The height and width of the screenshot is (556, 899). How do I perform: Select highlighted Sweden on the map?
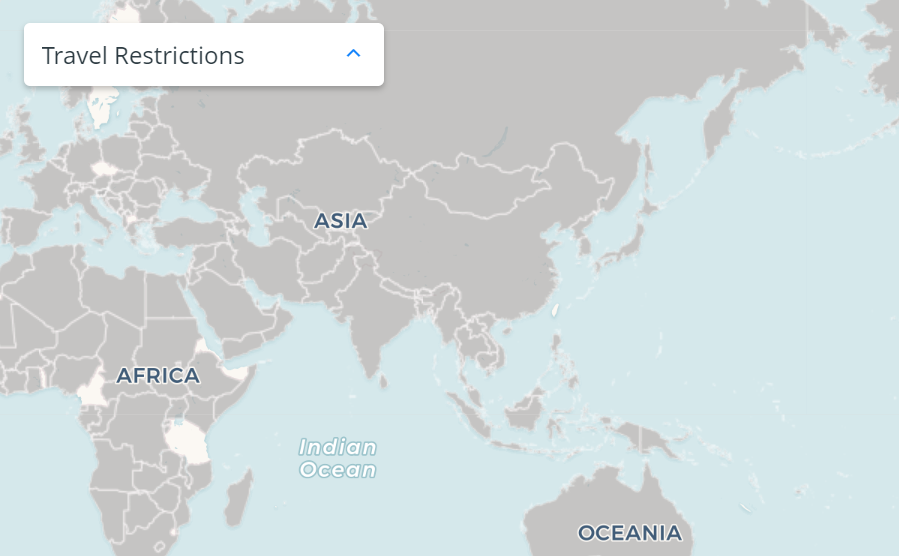103,108
